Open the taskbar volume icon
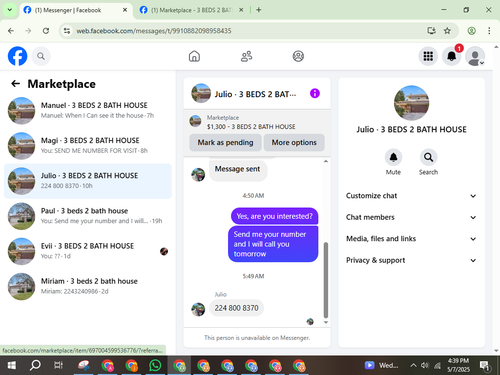Viewport: 500px width, 375px height. (x=425, y=365)
